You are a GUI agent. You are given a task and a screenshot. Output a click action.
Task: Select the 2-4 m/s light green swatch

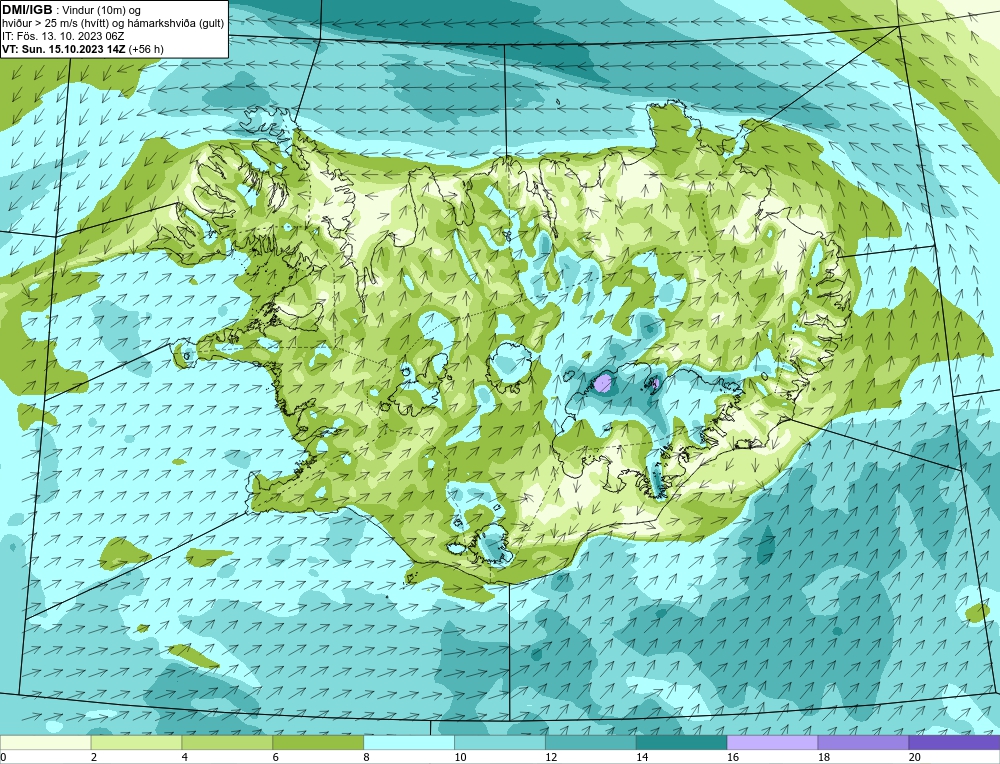click(x=136, y=743)
